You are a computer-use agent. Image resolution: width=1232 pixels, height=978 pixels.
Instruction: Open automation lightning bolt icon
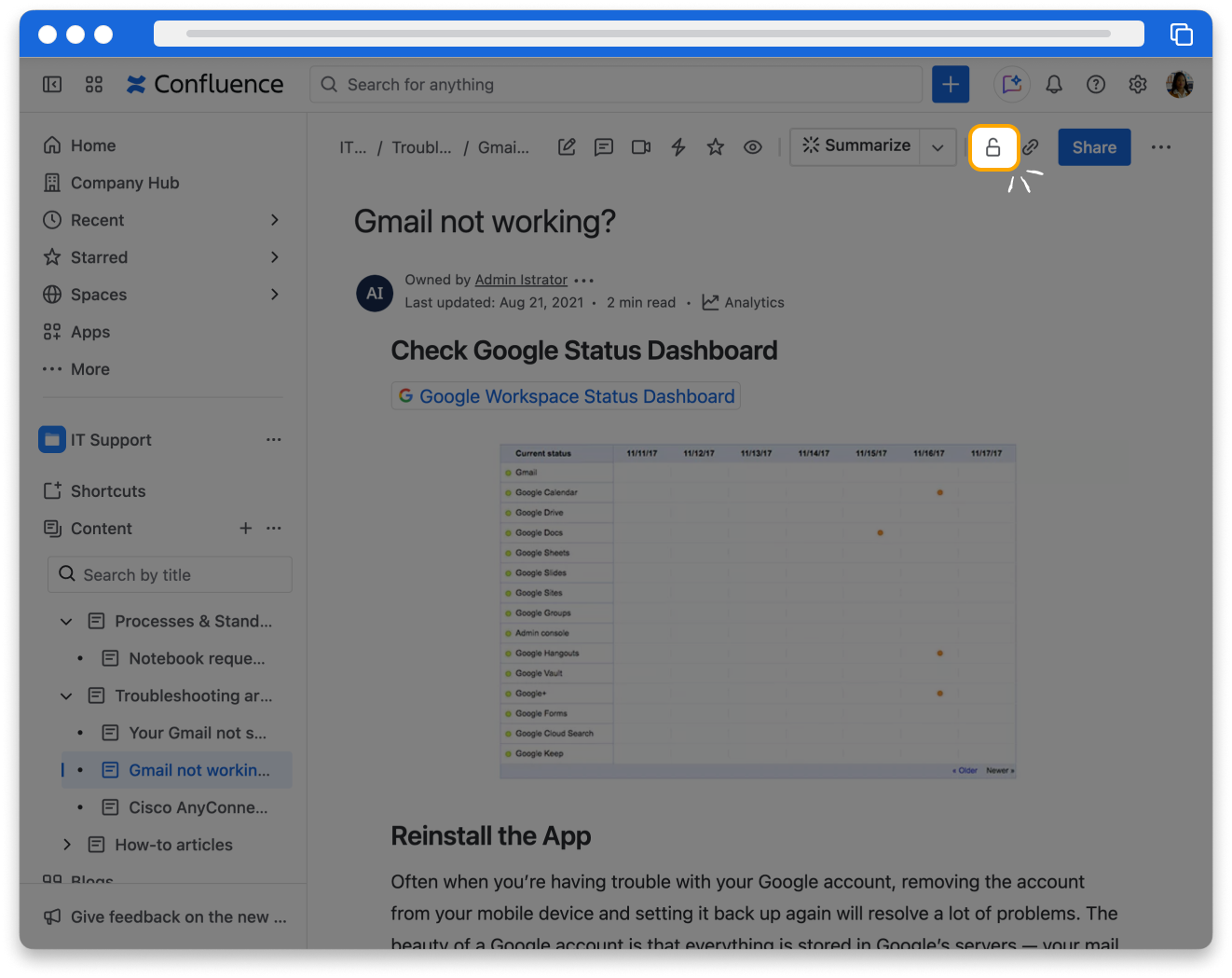pyautogui.click(x=678, y=147)
